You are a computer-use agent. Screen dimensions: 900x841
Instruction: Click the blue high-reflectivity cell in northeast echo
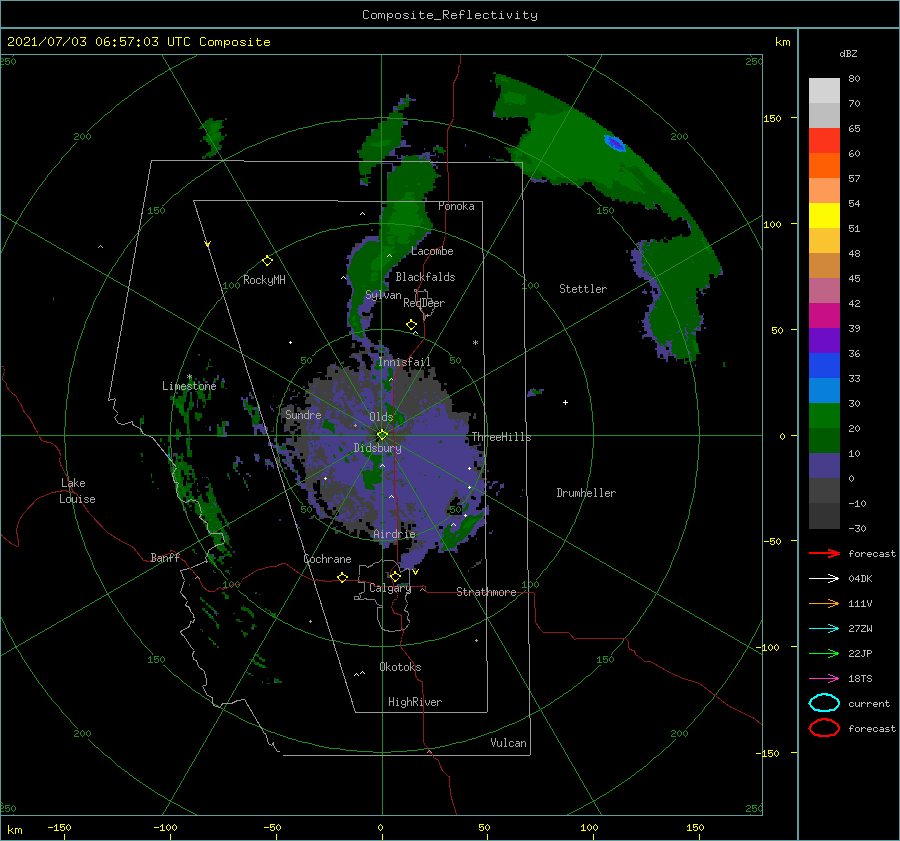[615, 142]
